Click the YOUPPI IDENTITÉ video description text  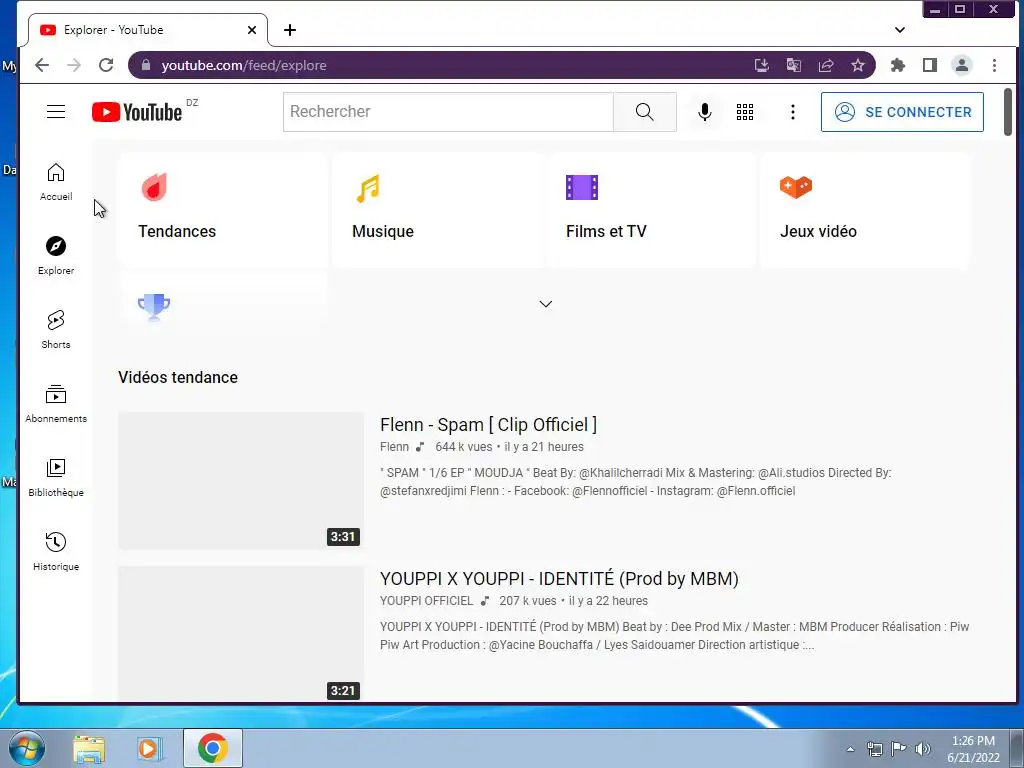pyautogui.click(x=675, y=636)
